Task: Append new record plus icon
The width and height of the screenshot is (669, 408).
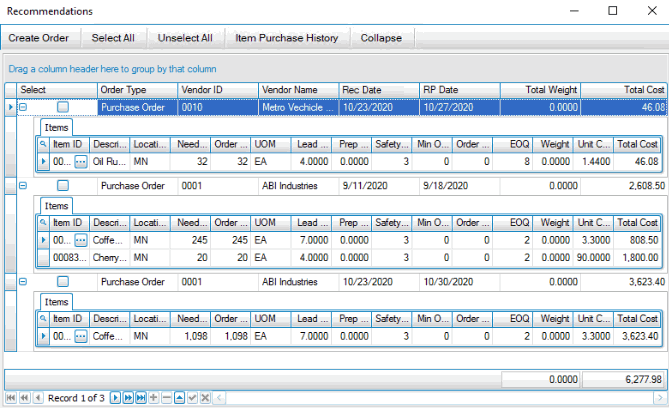Action: coord(154,398)
